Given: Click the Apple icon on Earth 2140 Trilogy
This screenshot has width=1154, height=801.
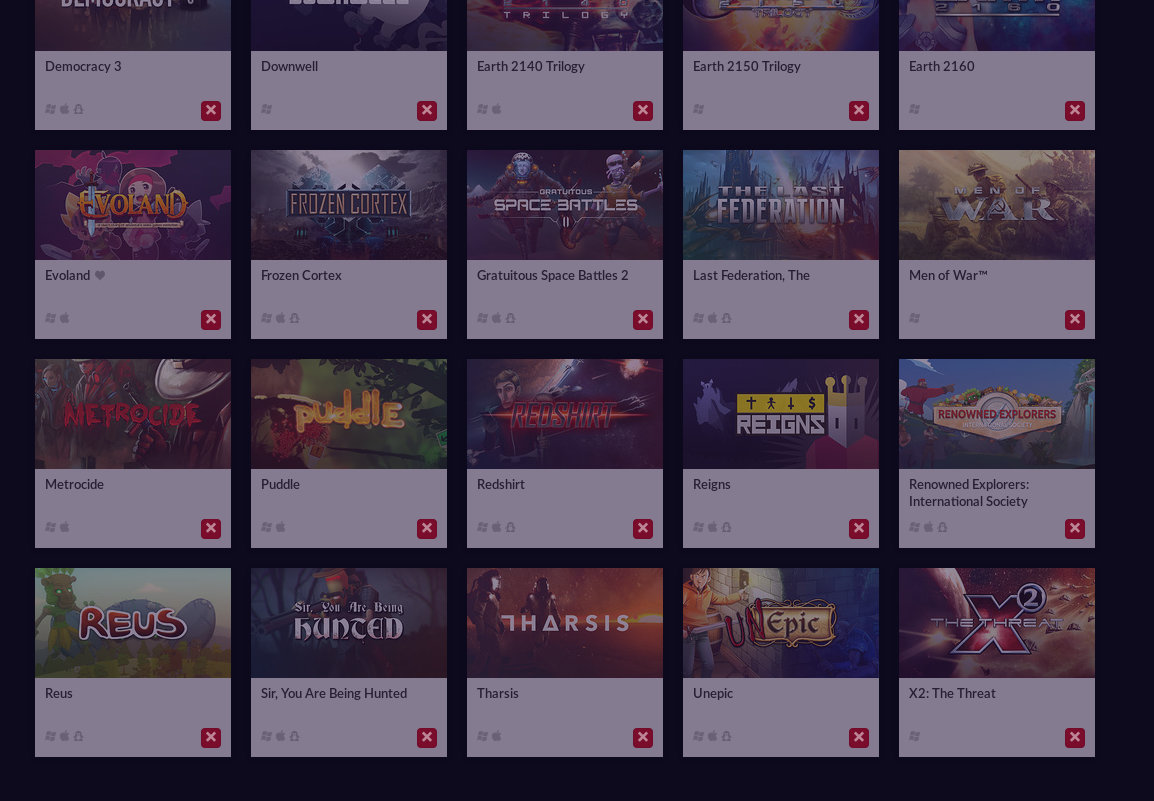Looking at the screenshot, I should [x=497, y=109].
